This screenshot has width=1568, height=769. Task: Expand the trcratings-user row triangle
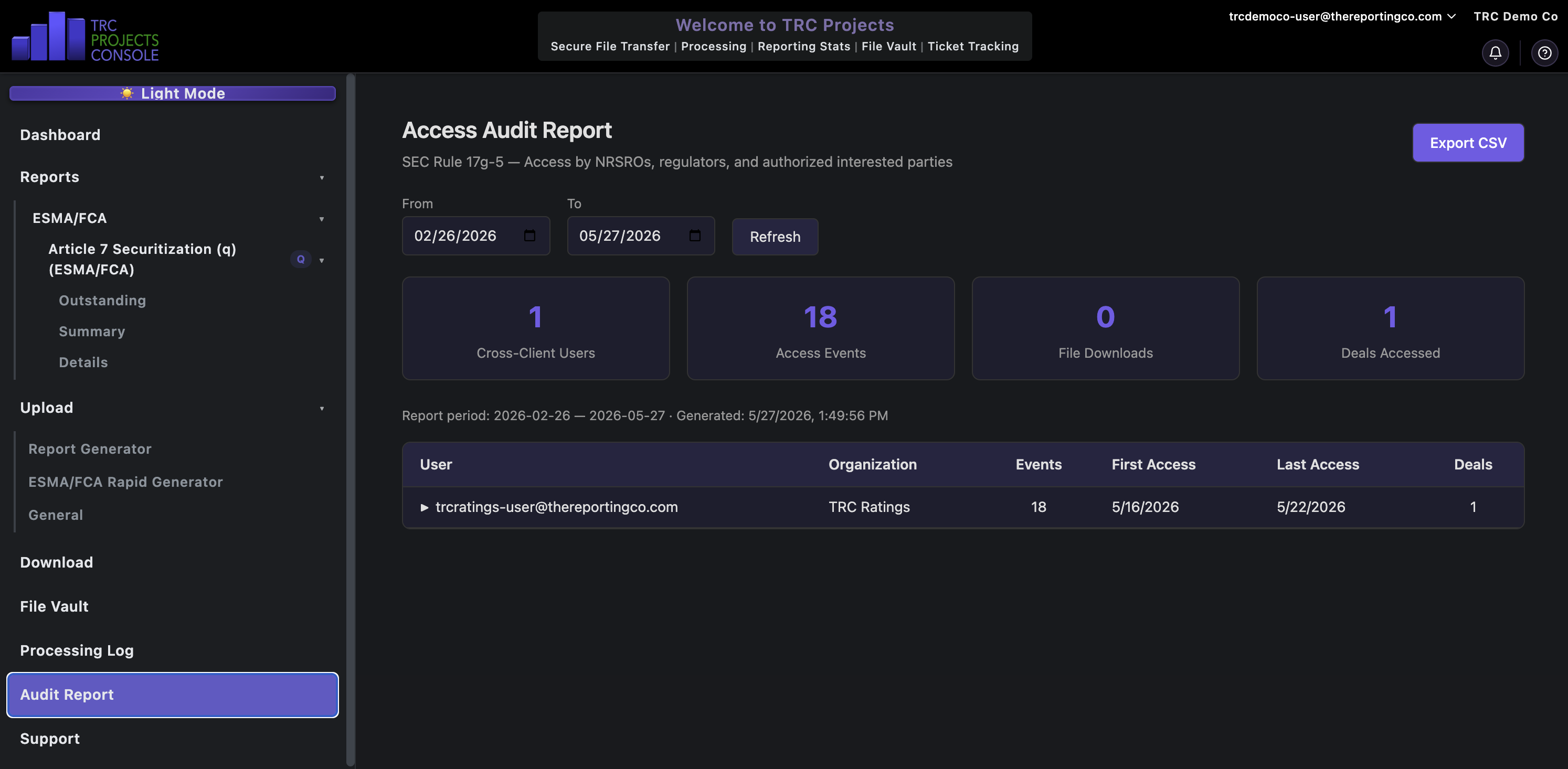tap(424, 507)
